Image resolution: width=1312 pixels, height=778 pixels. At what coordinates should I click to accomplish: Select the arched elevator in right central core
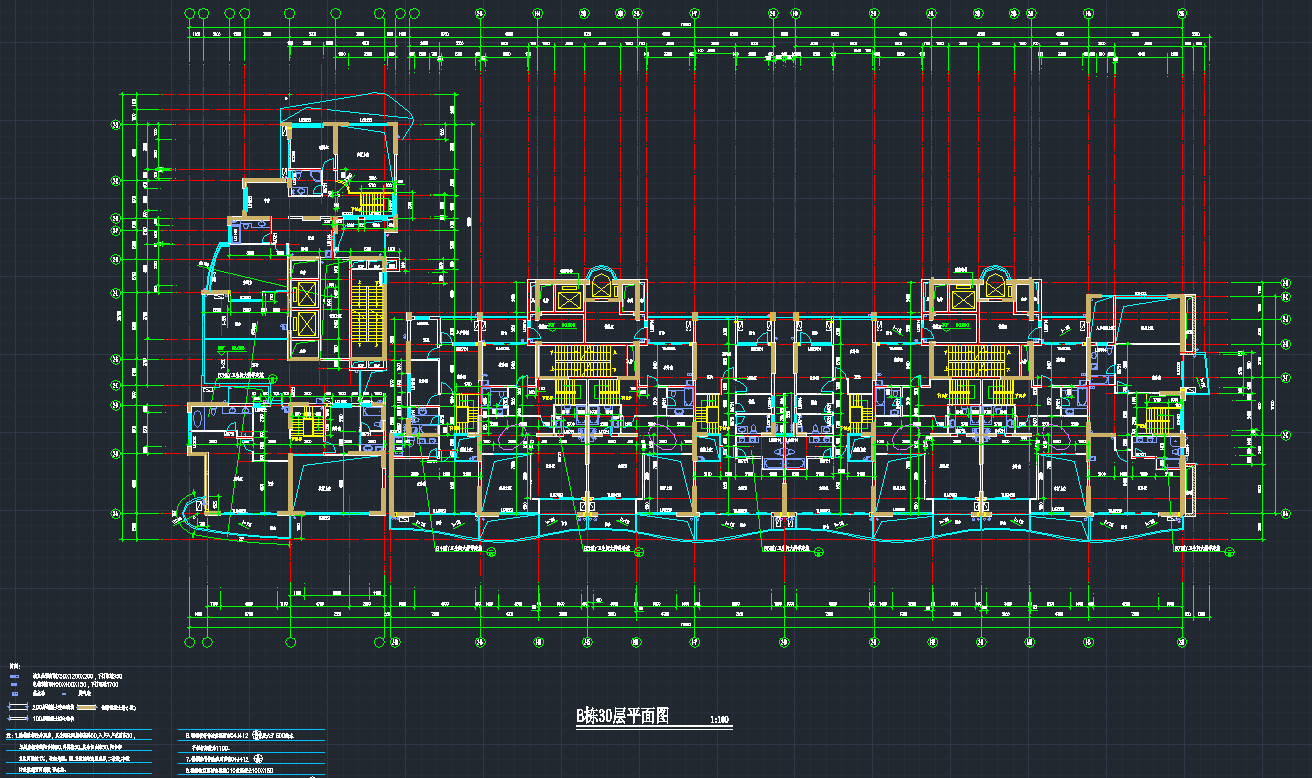tap(994, 284)
